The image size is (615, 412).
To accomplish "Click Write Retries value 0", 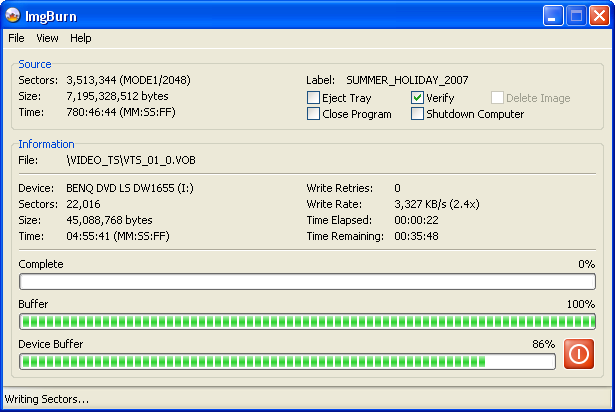I will (397, 188).
